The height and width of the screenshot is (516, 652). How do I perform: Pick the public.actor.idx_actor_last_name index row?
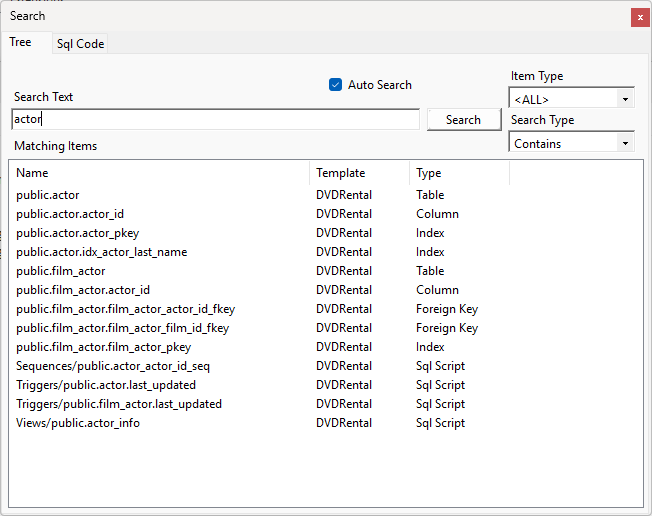101,252
